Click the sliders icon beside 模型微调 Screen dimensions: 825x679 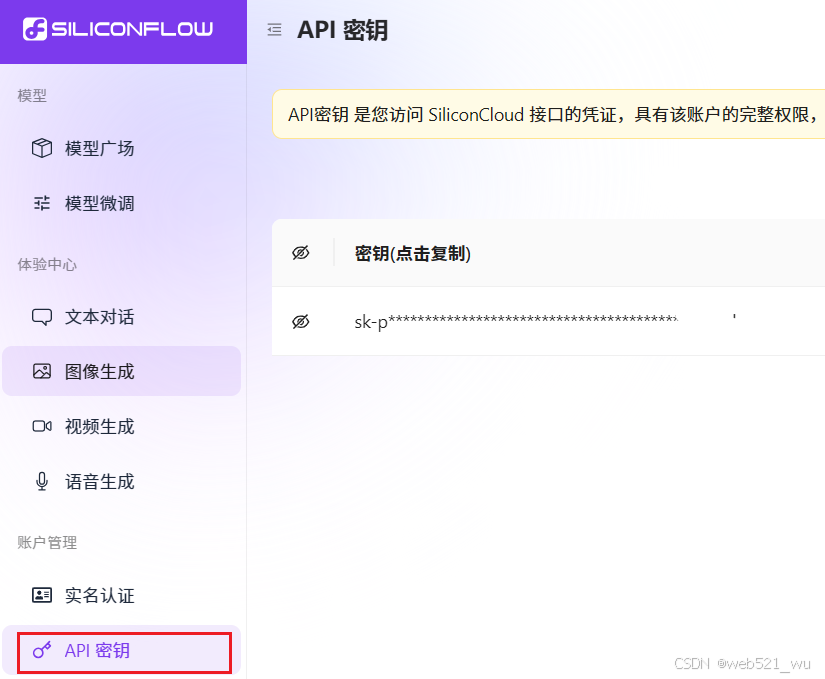coord(42,203)
